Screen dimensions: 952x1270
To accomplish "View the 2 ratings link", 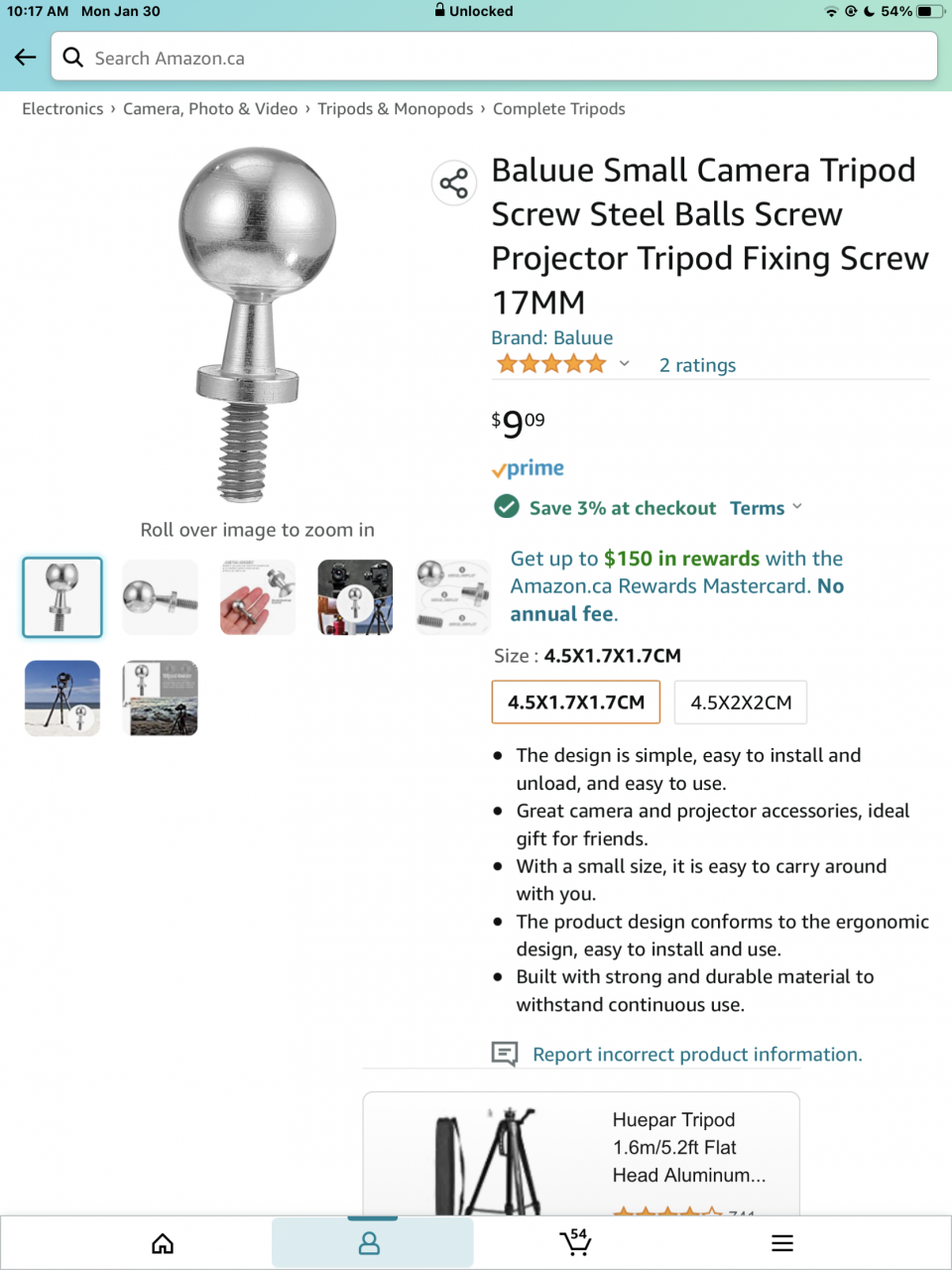I will click(x=698, y=365).
